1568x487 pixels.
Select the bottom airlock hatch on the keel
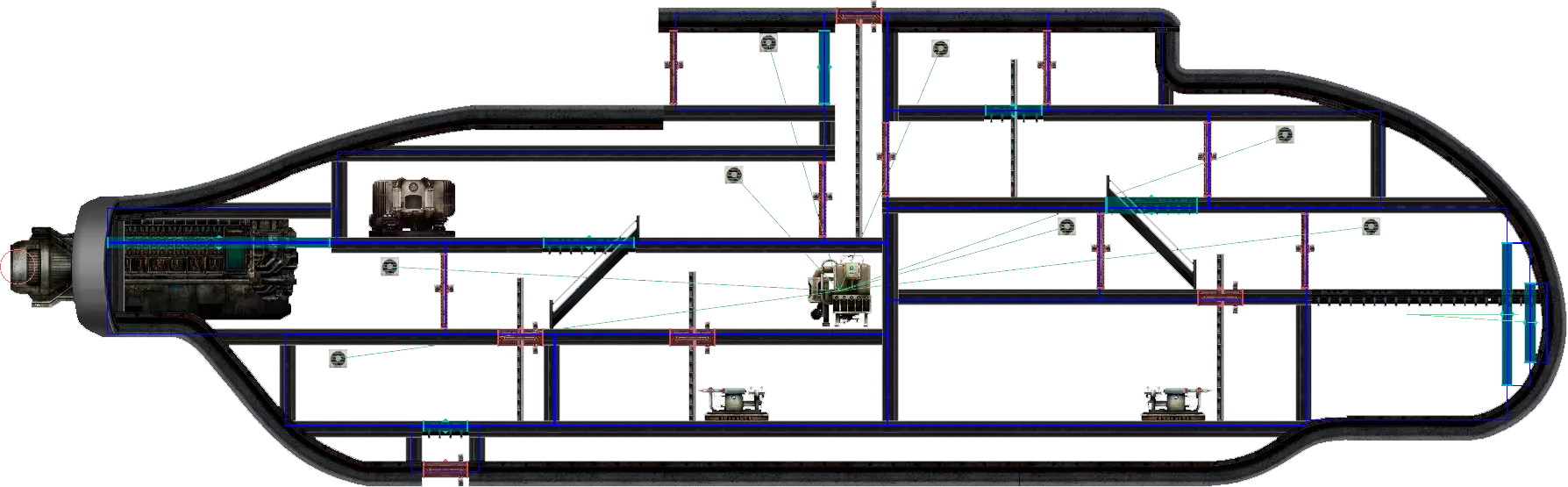pyautogui.click(x=445, y=469)
